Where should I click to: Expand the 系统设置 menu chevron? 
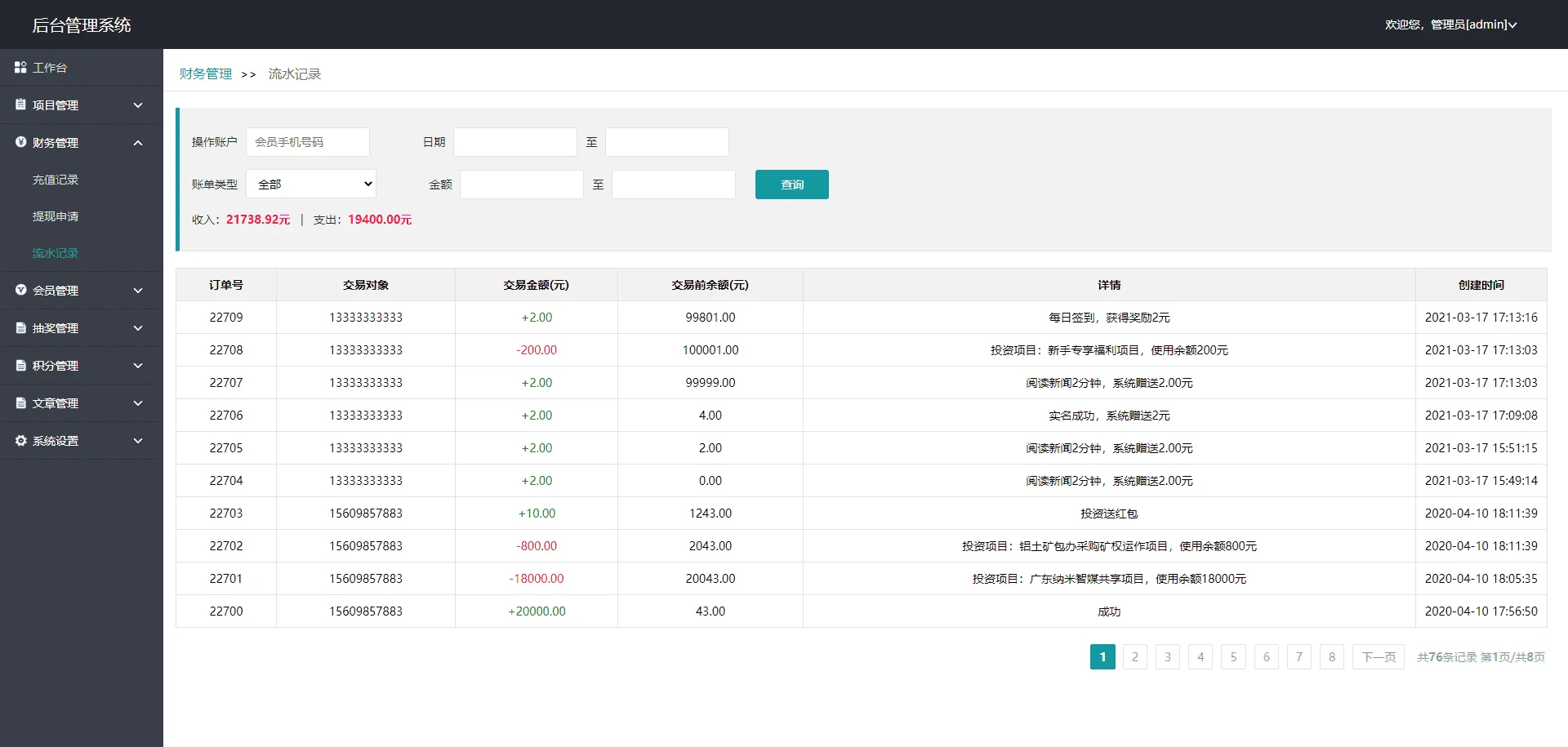[138, 441]
